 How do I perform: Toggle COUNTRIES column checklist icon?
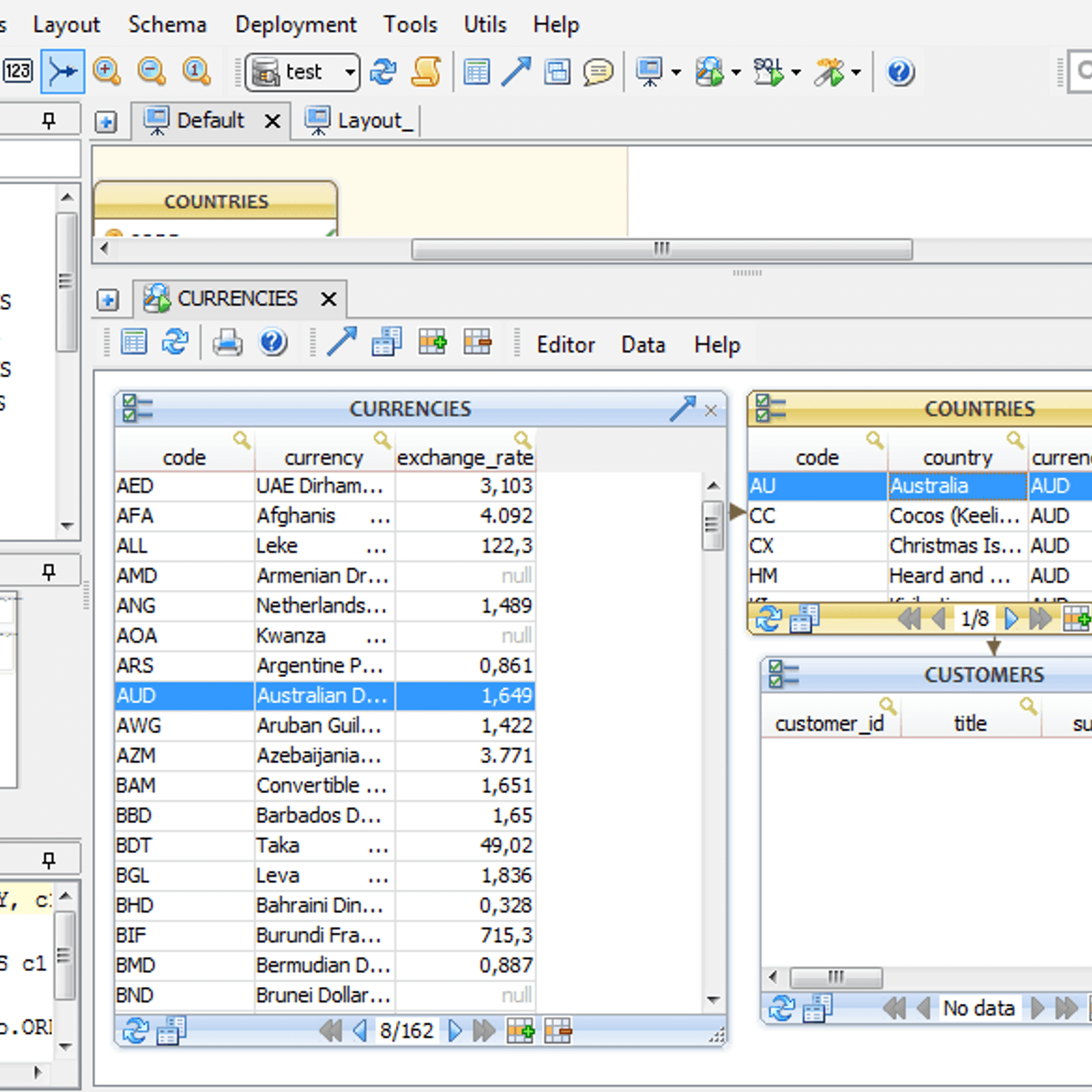771,408
